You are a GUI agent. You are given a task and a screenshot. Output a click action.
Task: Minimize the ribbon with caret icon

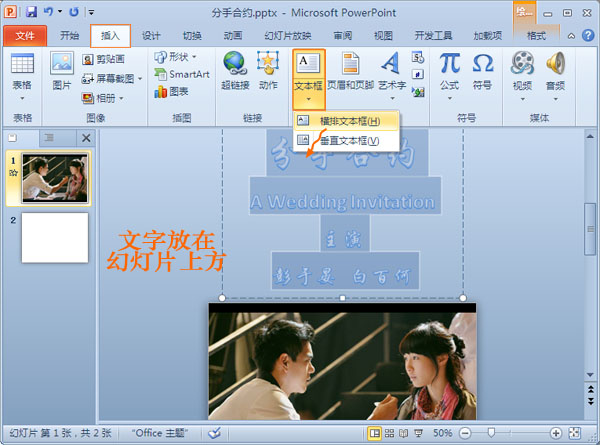click(x=571, y=36)
